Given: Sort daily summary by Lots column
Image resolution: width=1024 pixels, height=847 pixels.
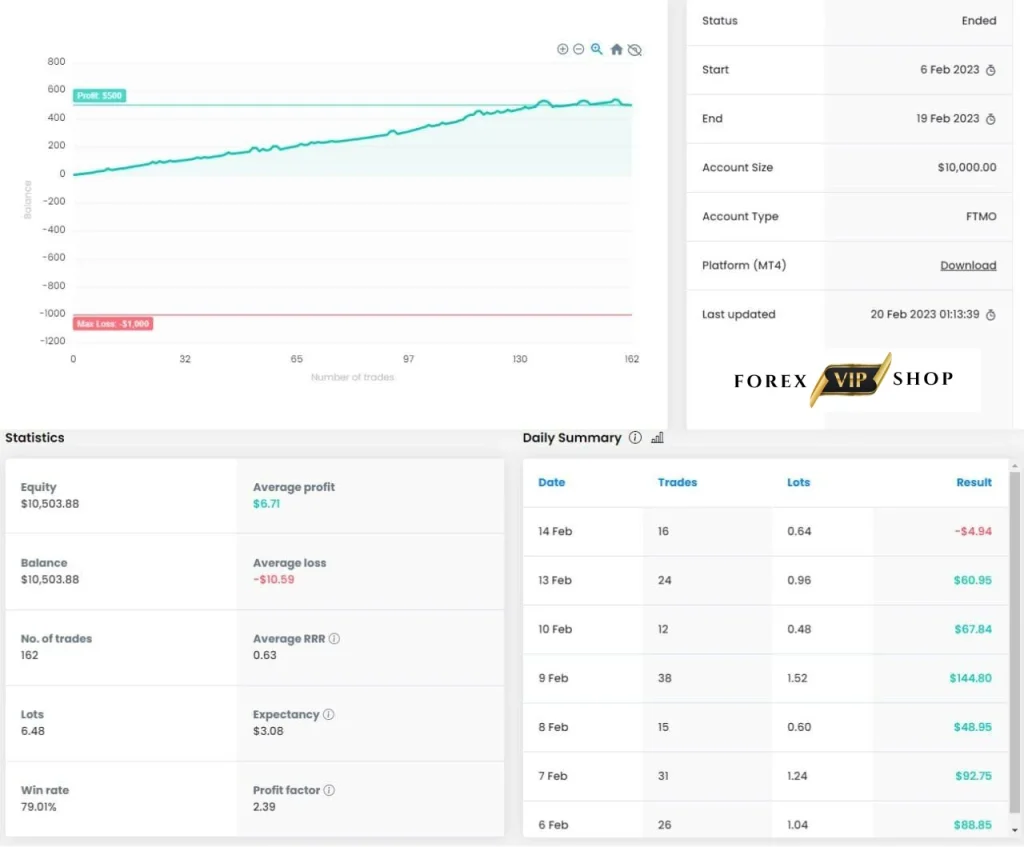Looking at the screenshot, I should pyautogui.click(x=798, y=483).
